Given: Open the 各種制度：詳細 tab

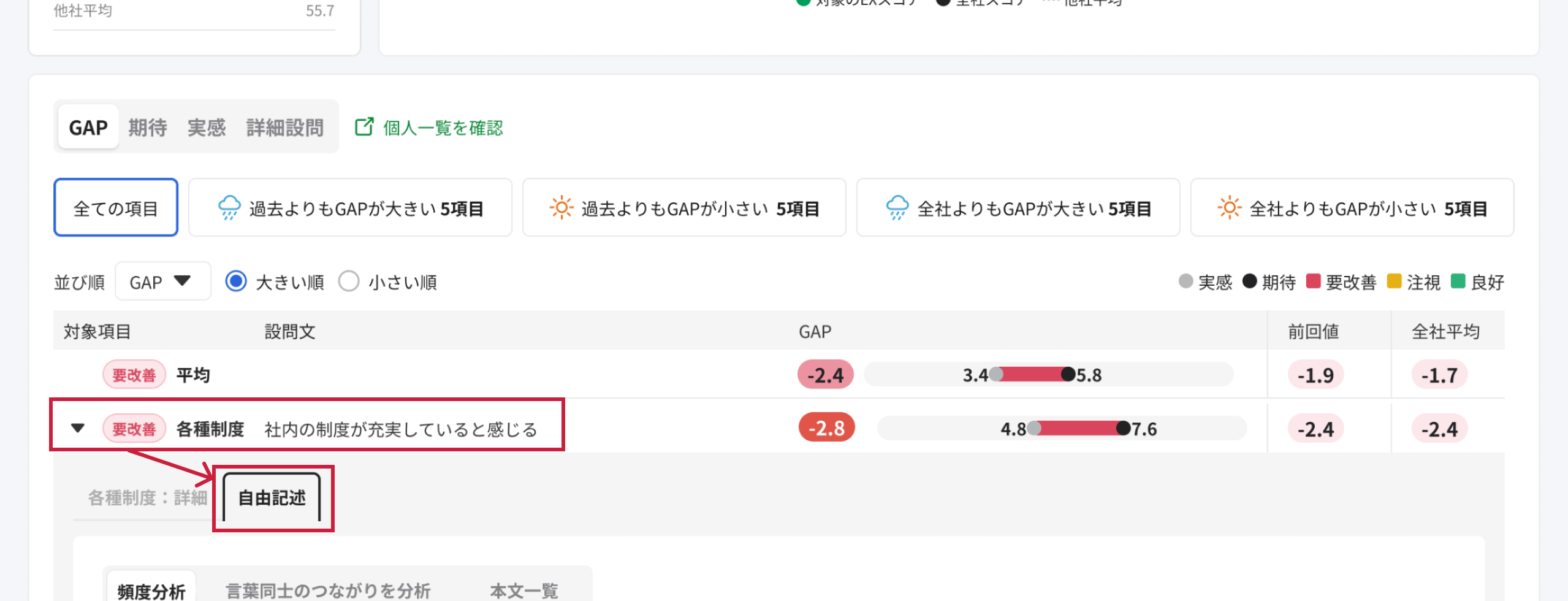Looking at the screenshot, I should tap(147, 497).
